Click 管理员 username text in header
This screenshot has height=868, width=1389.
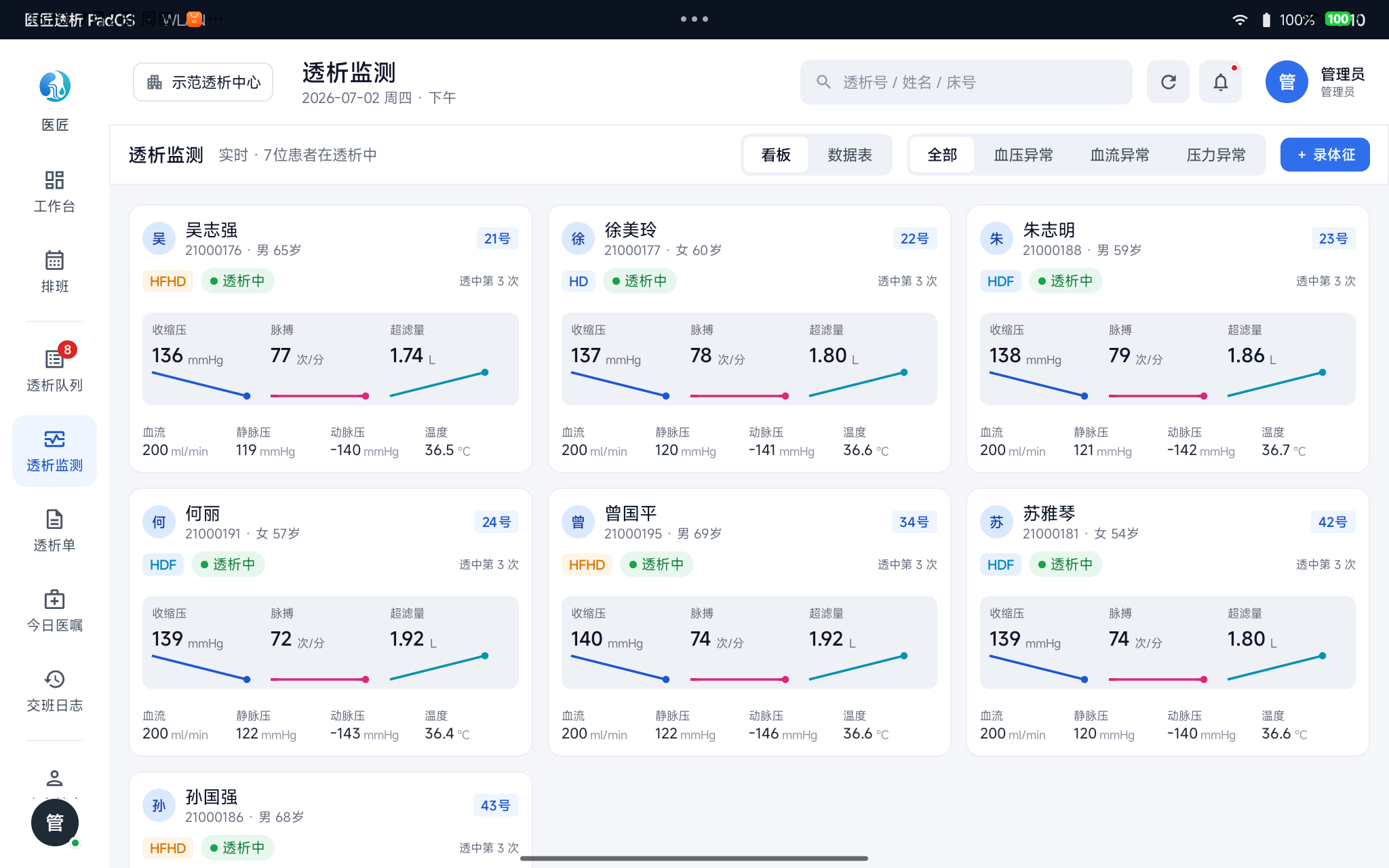[x=1342, y=74]
